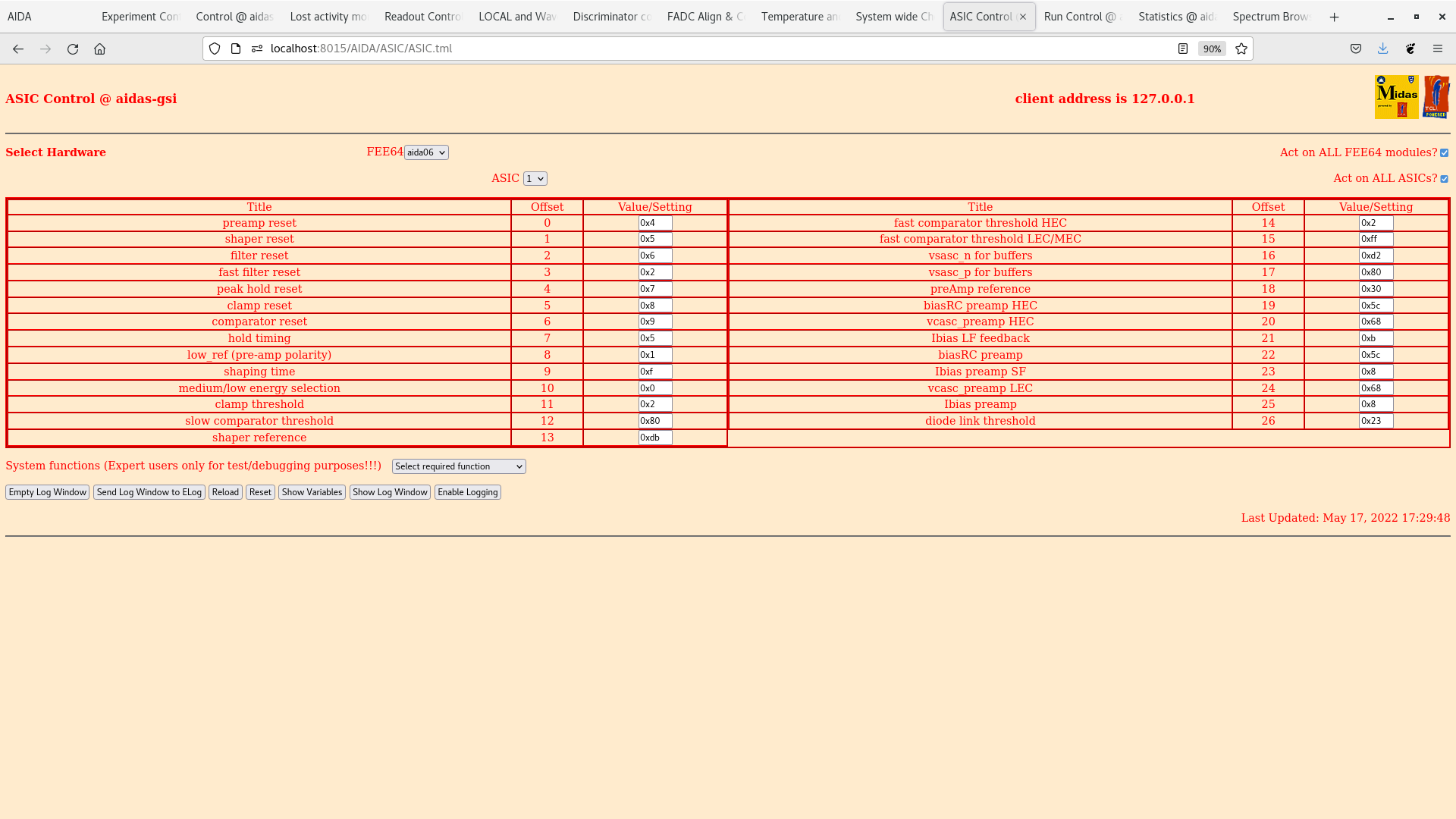Screen dimensions: 1456x819
Task: Open the downloads arrow icon
Action: 1382,49
